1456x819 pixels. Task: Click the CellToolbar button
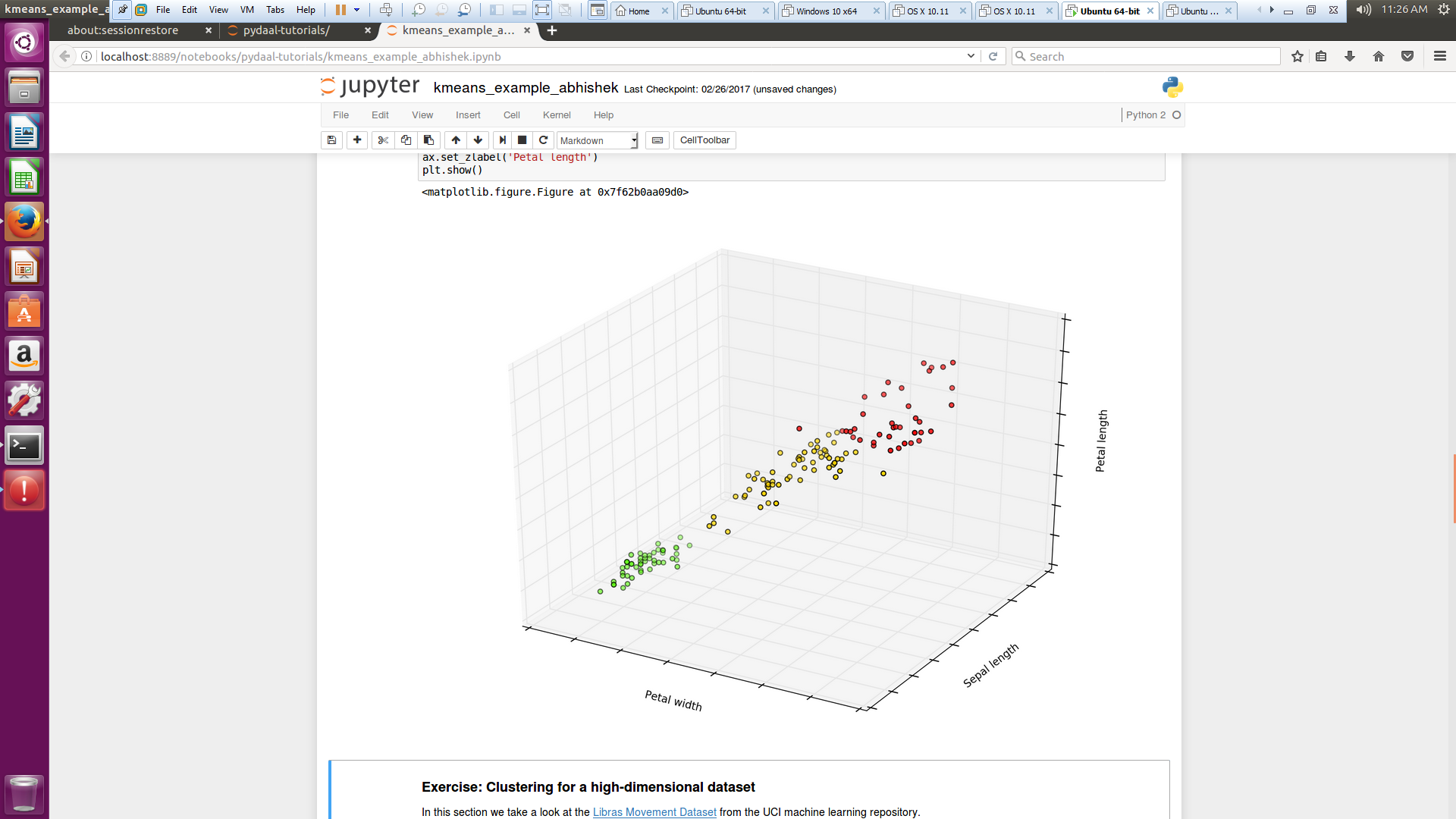[x=704, y=140]
